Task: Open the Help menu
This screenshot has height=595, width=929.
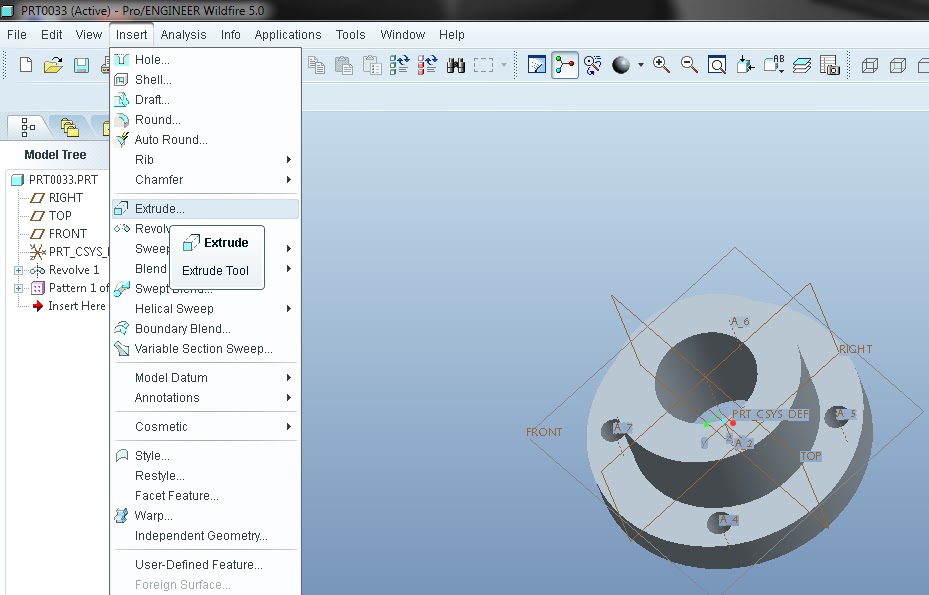Action: pos(451,34)
